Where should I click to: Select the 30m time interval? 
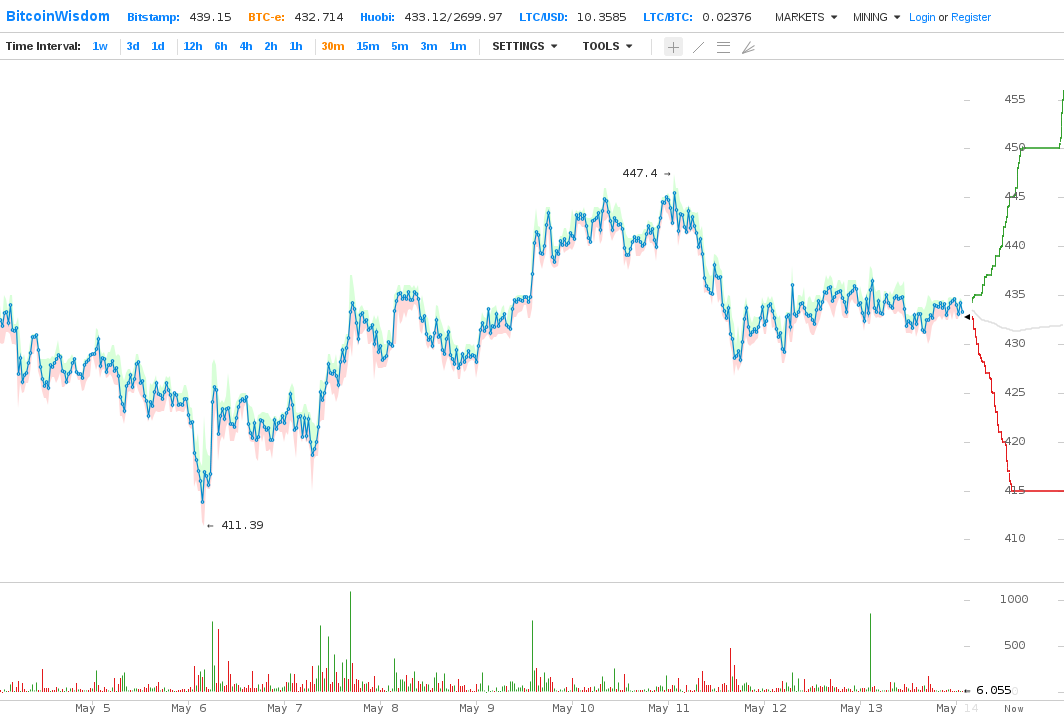coord(333,47)
